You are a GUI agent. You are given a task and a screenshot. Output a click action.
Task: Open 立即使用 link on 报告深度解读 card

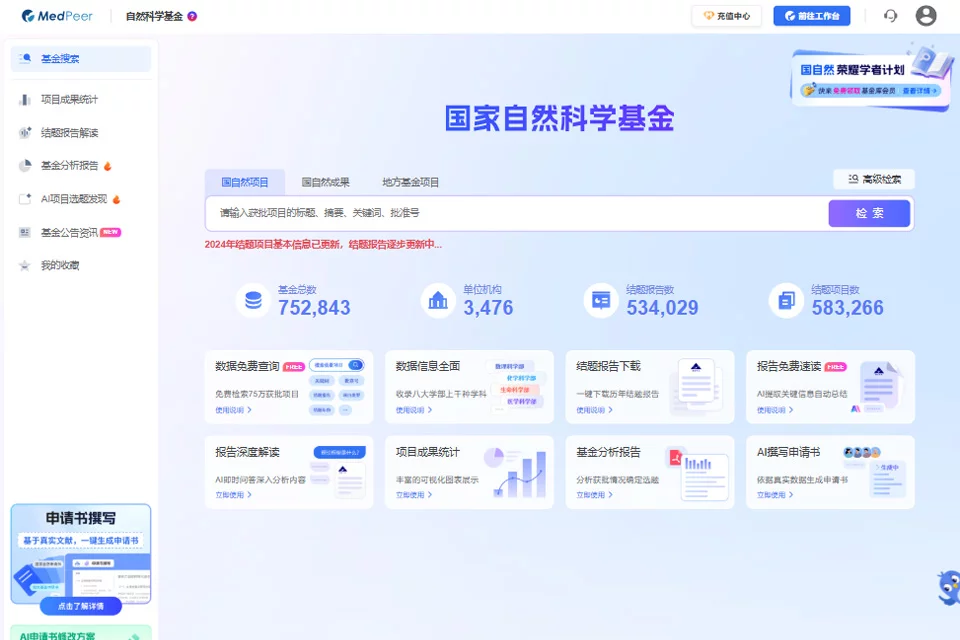[x=233, y=494]
